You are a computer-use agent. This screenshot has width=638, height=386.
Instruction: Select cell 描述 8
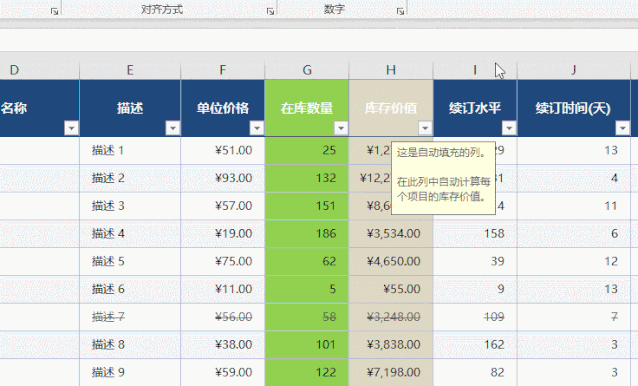click(x=130, y=345)
